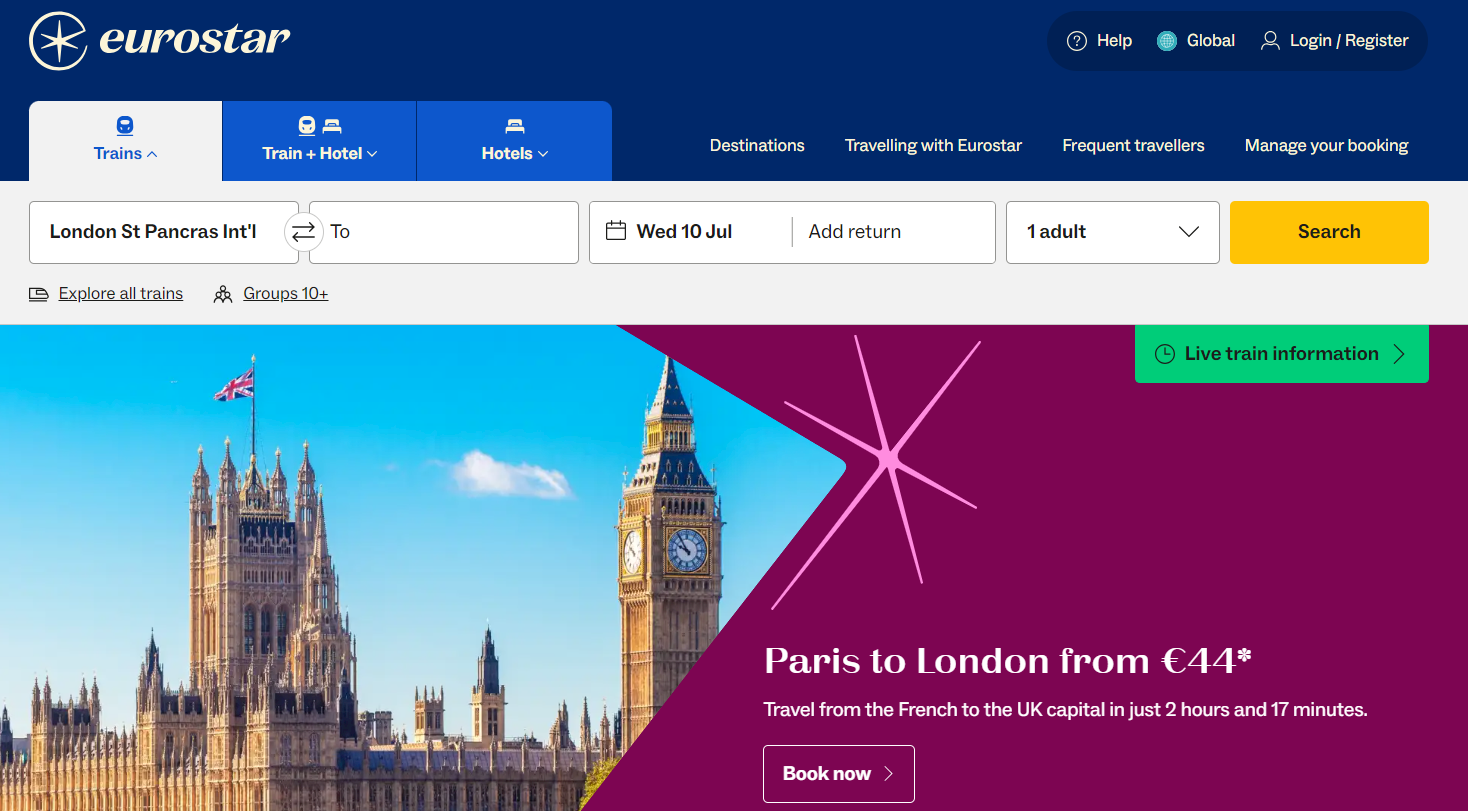The image size is (1468, 811).
Task: Open the calendar icon beside Wed 10 Jul
Action: pos(616,231)
